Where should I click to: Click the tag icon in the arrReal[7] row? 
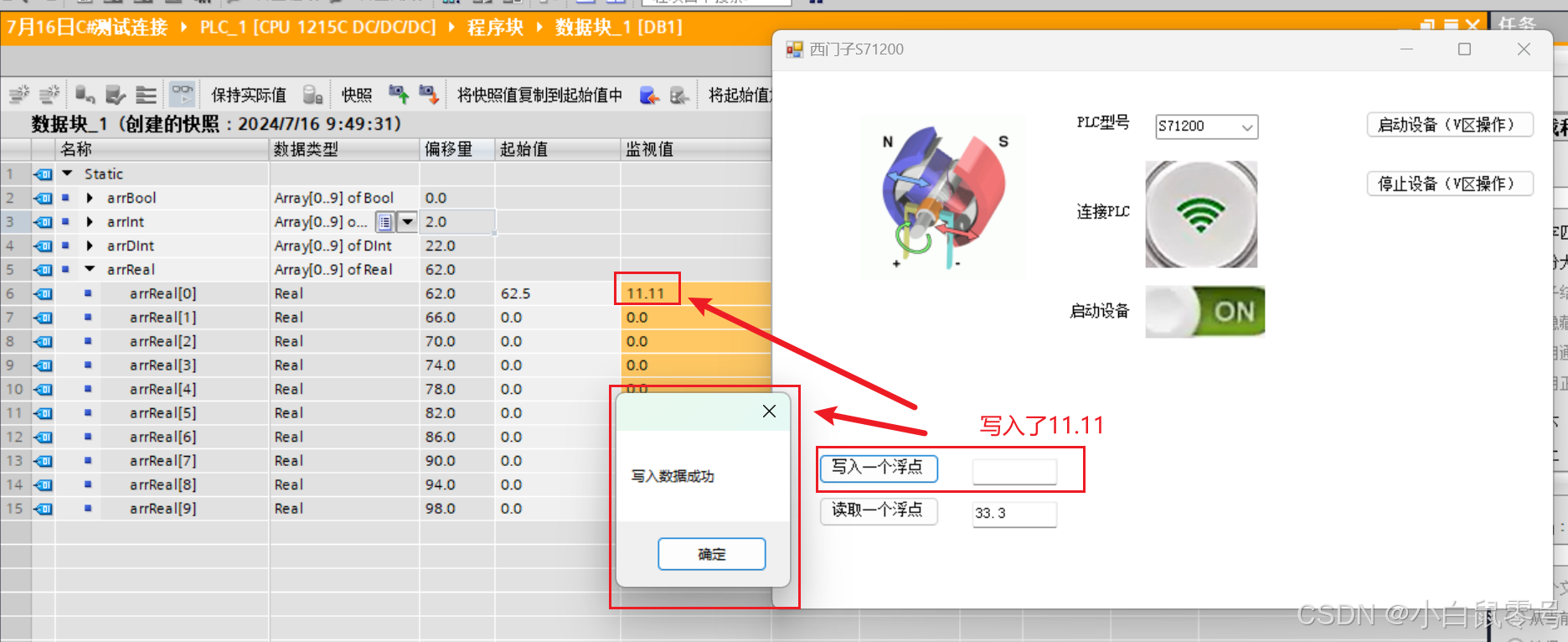pos(43,461)
